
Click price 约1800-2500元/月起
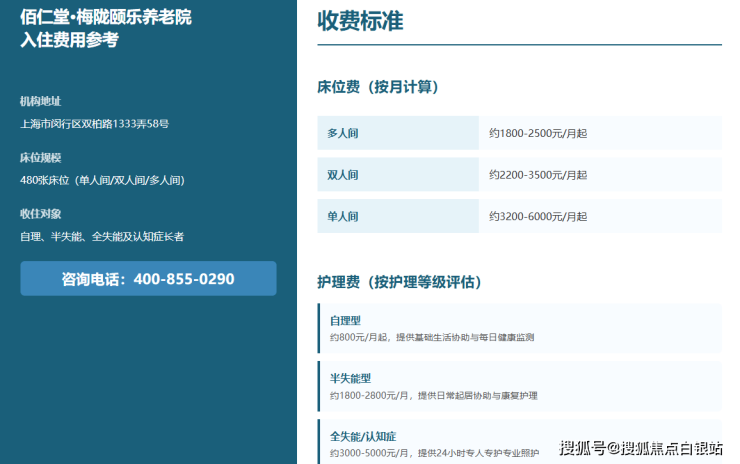tap(538, 134)
